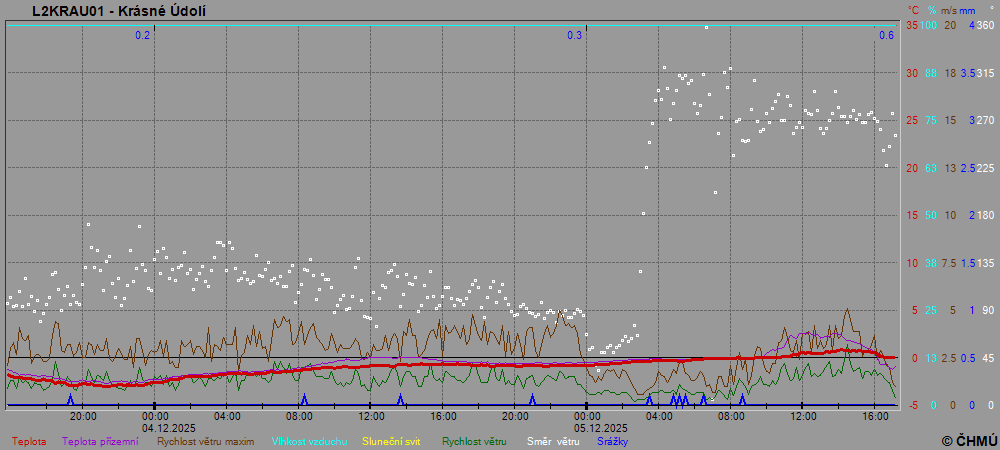Viewport: 1000px width, 450px height.
Task: Click the yellow Sluneční svit legend label
Action: [x=391, y=441]
